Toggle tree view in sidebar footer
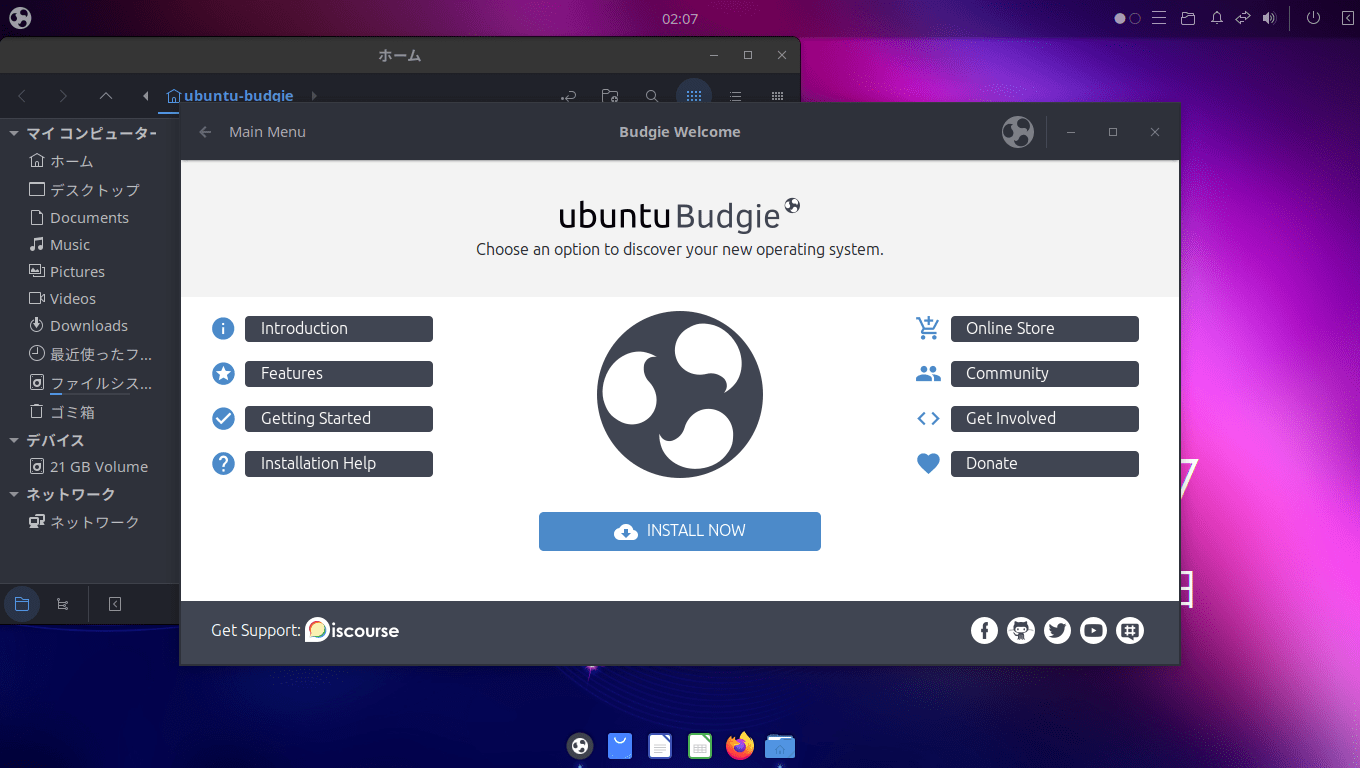The height and width of the screenshot is (768, 1360). [x=63, y=604]
